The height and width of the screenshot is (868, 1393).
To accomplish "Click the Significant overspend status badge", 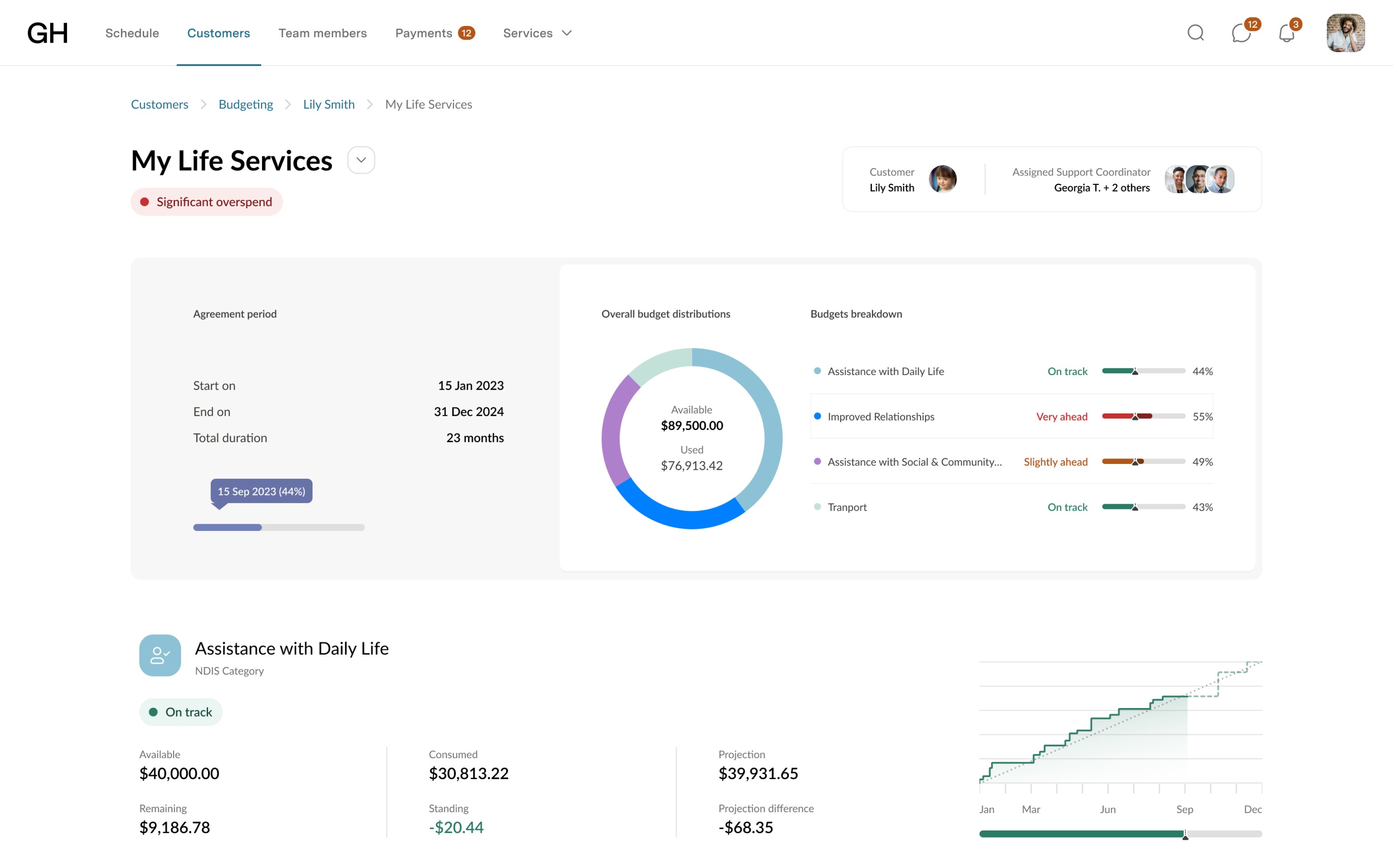I will (207, 202).
